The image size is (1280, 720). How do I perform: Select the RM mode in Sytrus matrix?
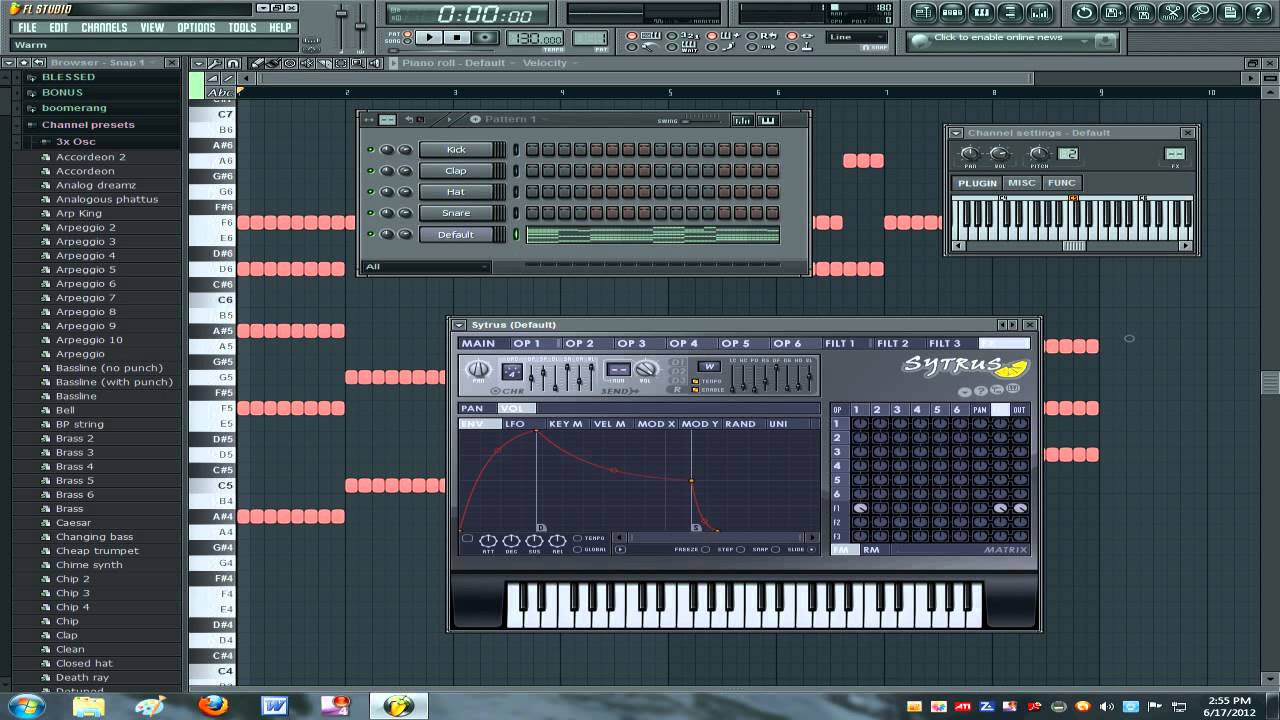871,550
